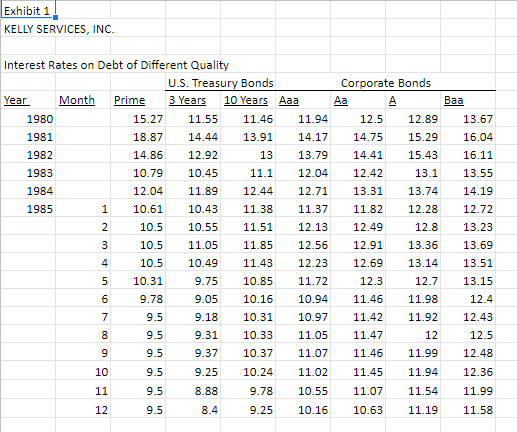Select month 5 Prime value 10.31
This screenshot has height=432, width=517.
pyautogui.click(x=138, y=281)
